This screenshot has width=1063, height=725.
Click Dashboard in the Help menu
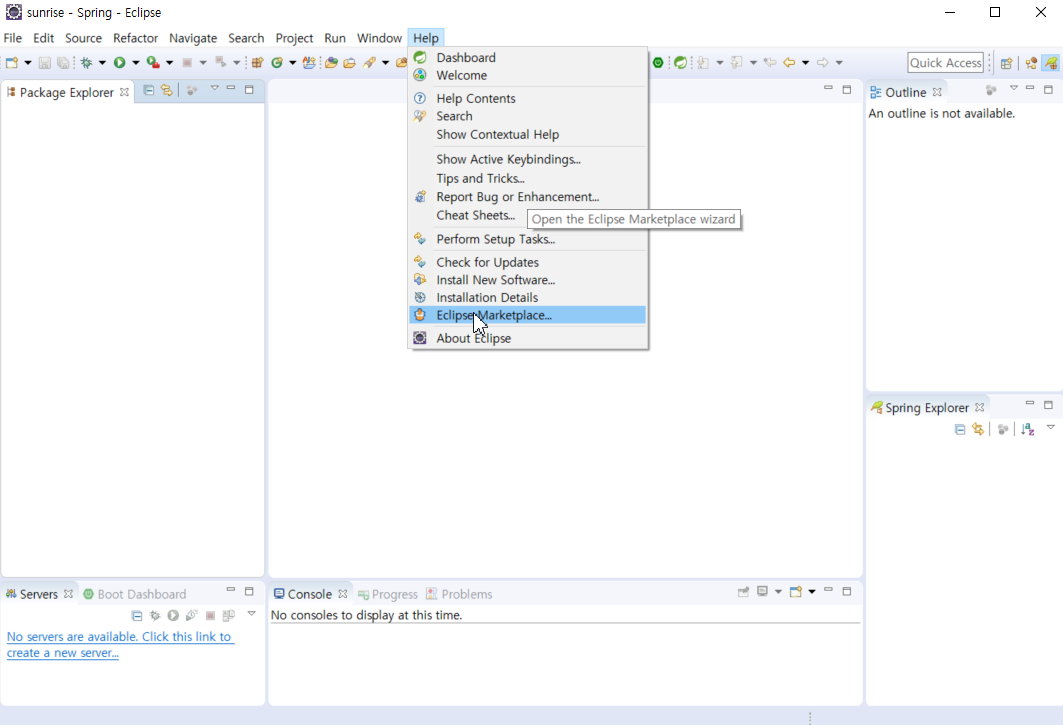527,58
